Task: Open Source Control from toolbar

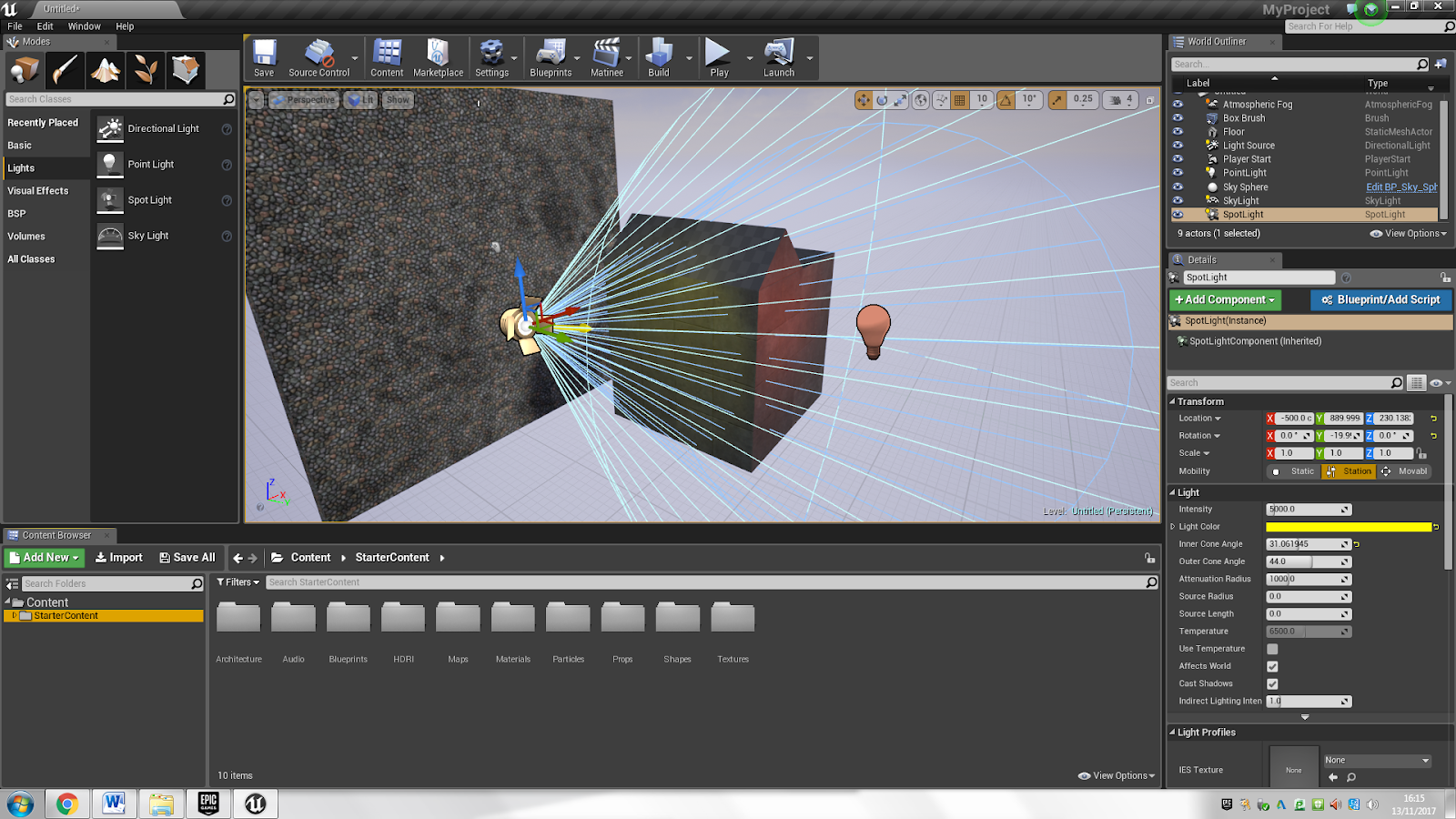Action: click(x=318, y=58)
